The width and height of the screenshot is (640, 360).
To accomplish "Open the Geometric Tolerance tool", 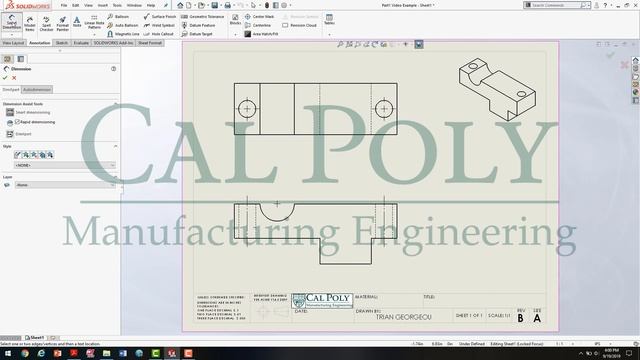I will click(202, 17).
